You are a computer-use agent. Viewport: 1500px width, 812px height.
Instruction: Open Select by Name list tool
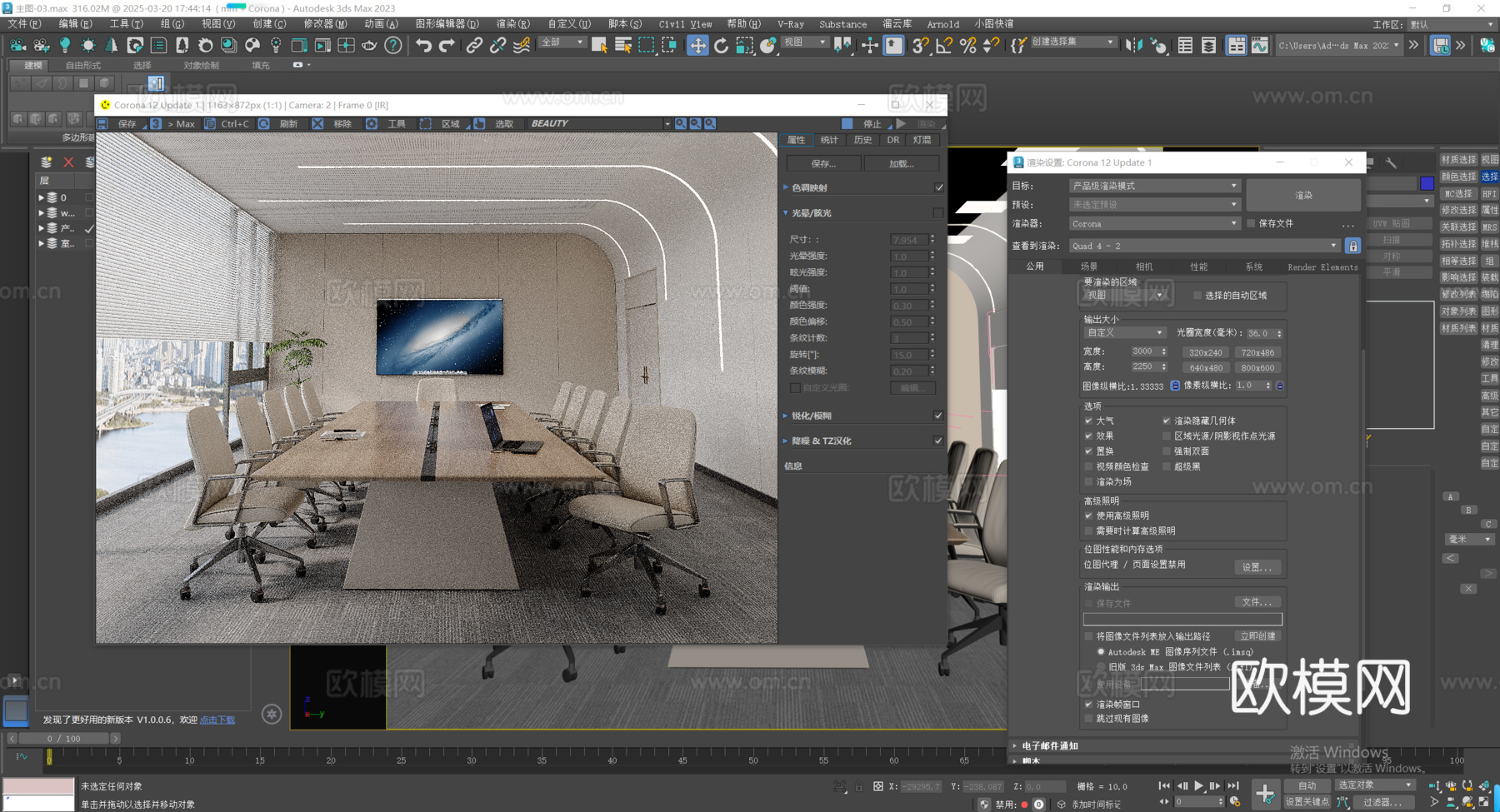622,45
